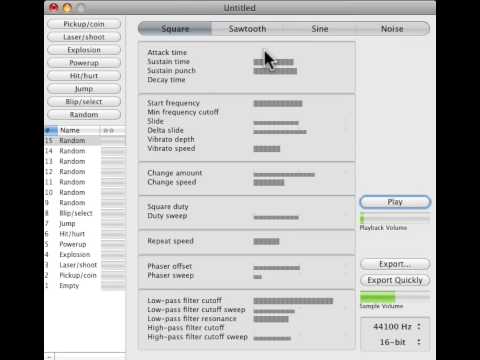Screen dimensions: 480x360
Task: Select row 12 Random in the list
Action: pos(85,172)
